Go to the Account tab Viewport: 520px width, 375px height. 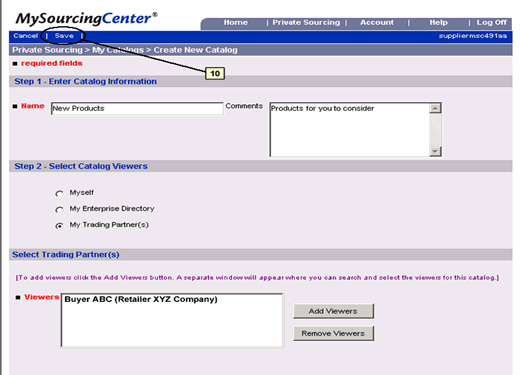click(377, 23)
